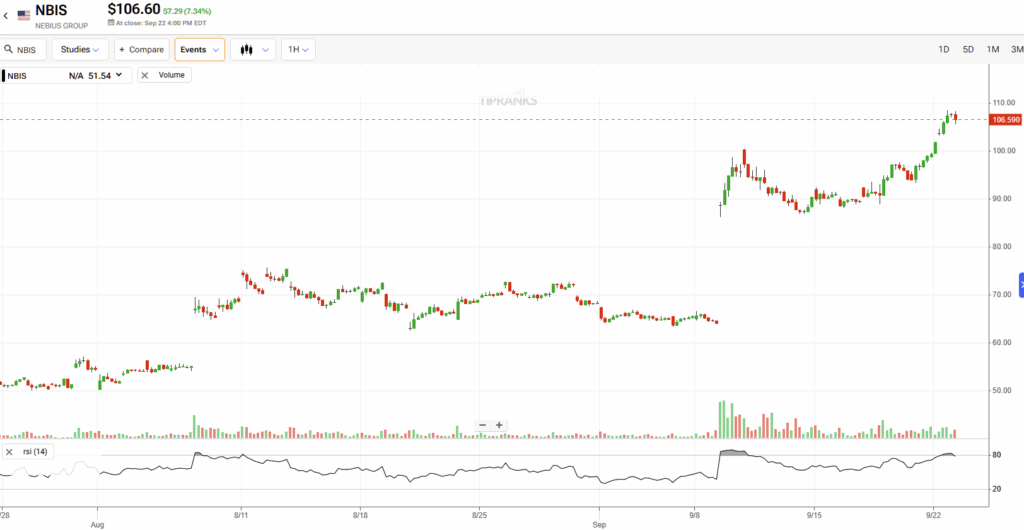
Task: Click the $106.60 price in the header
Action: pyautogui.click(x=134, y=9)
